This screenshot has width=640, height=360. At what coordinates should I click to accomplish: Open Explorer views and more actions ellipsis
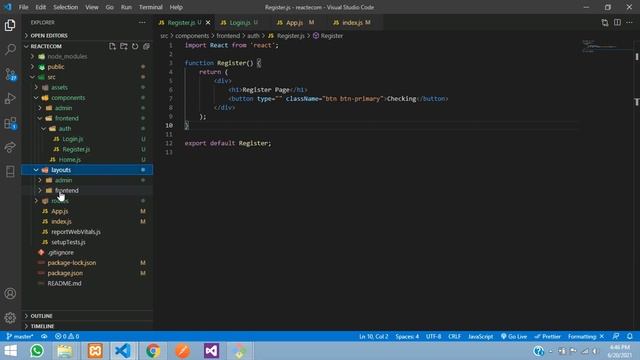click(x=142, y=22)
